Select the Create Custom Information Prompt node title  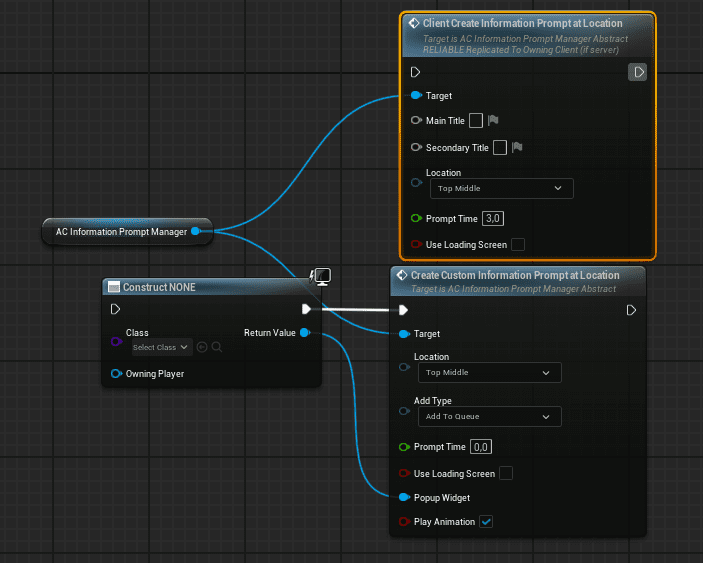(515, 275)
